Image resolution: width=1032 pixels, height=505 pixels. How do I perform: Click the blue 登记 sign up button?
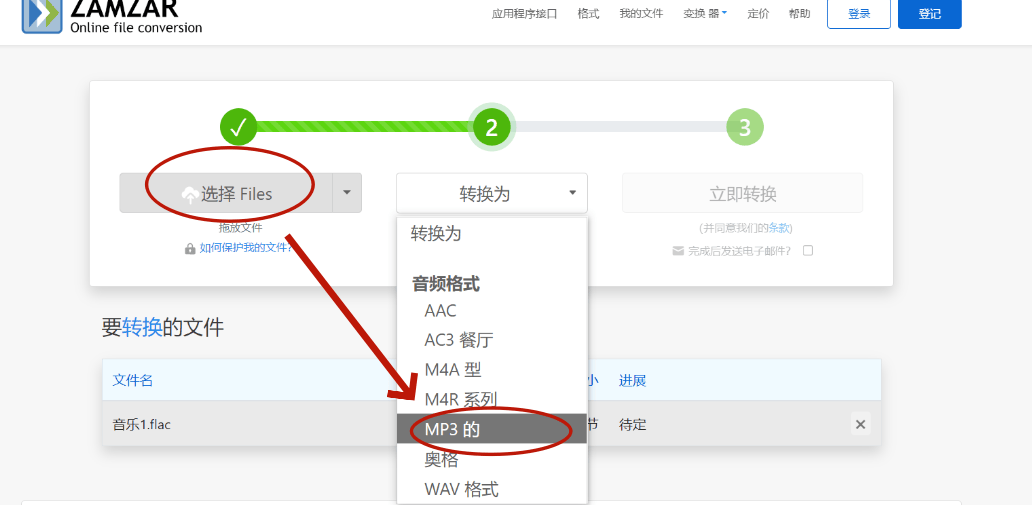pos(929,14)
